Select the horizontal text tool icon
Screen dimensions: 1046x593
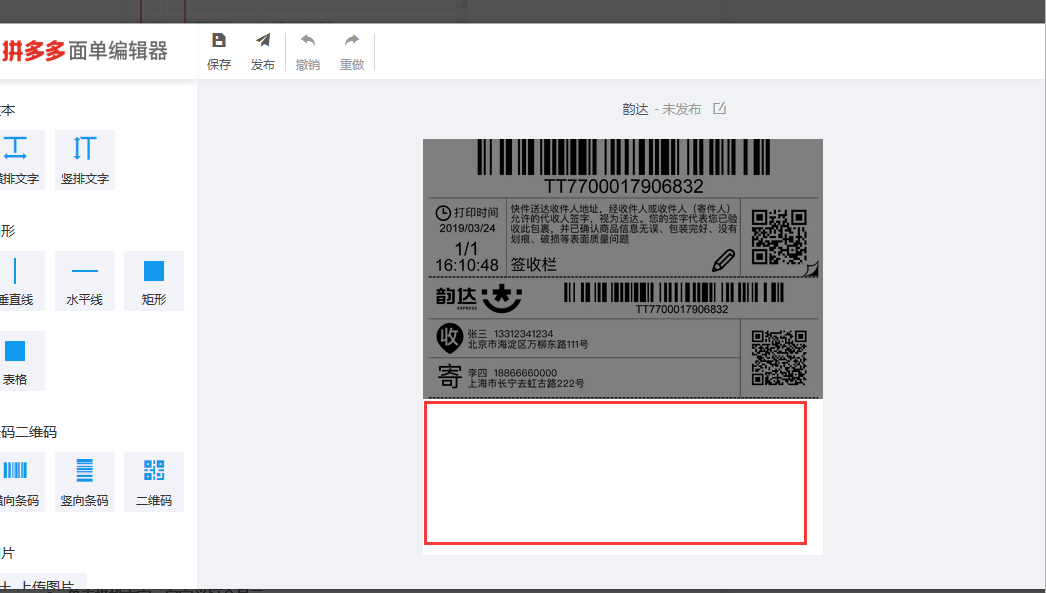15,148
